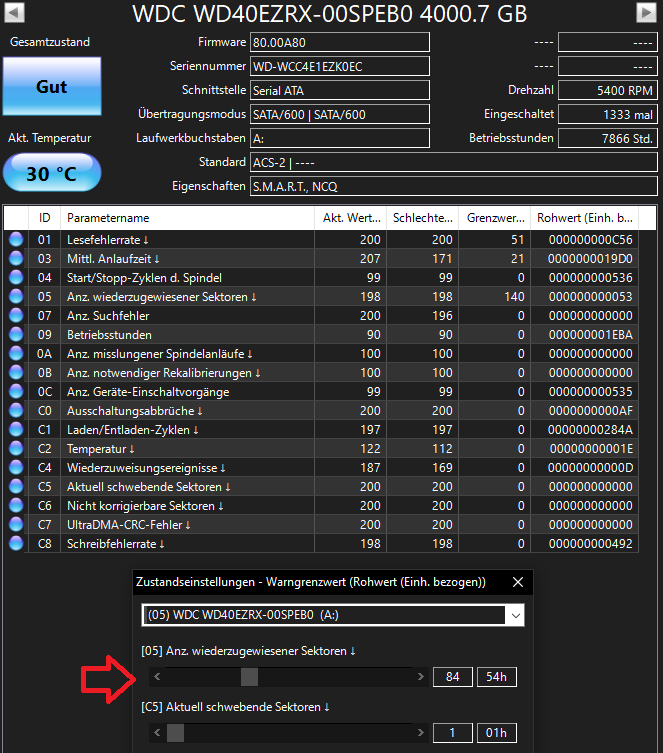Screen dimensions: 663x753
Task: Open the disk selection dropdown in settings dialog
Action: click(516, 615)
